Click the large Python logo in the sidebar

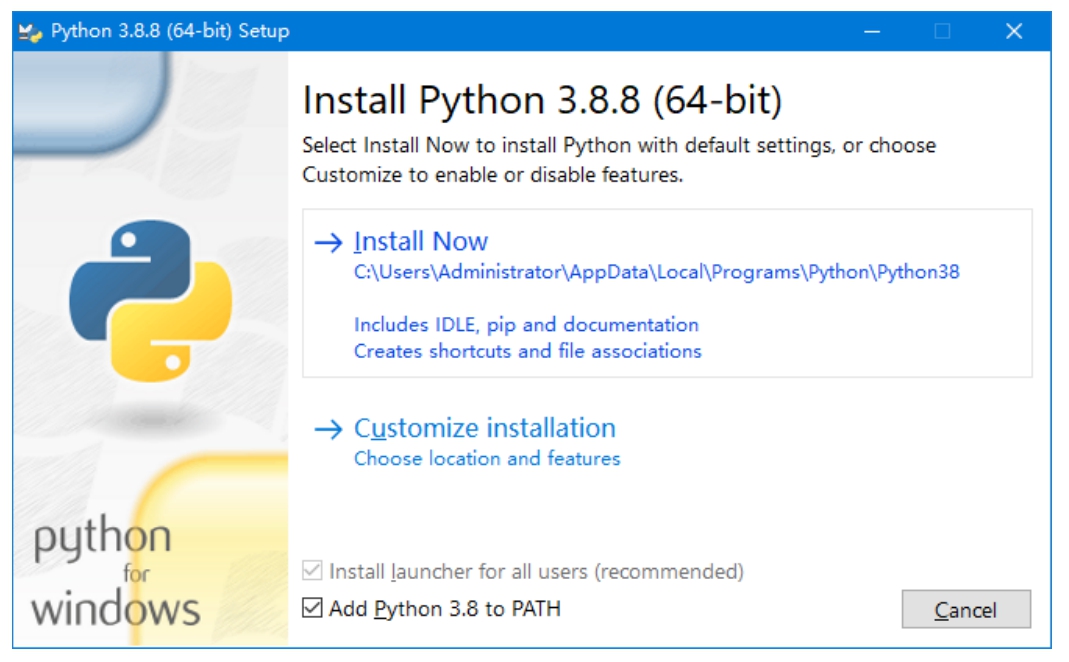coord(150,300)
